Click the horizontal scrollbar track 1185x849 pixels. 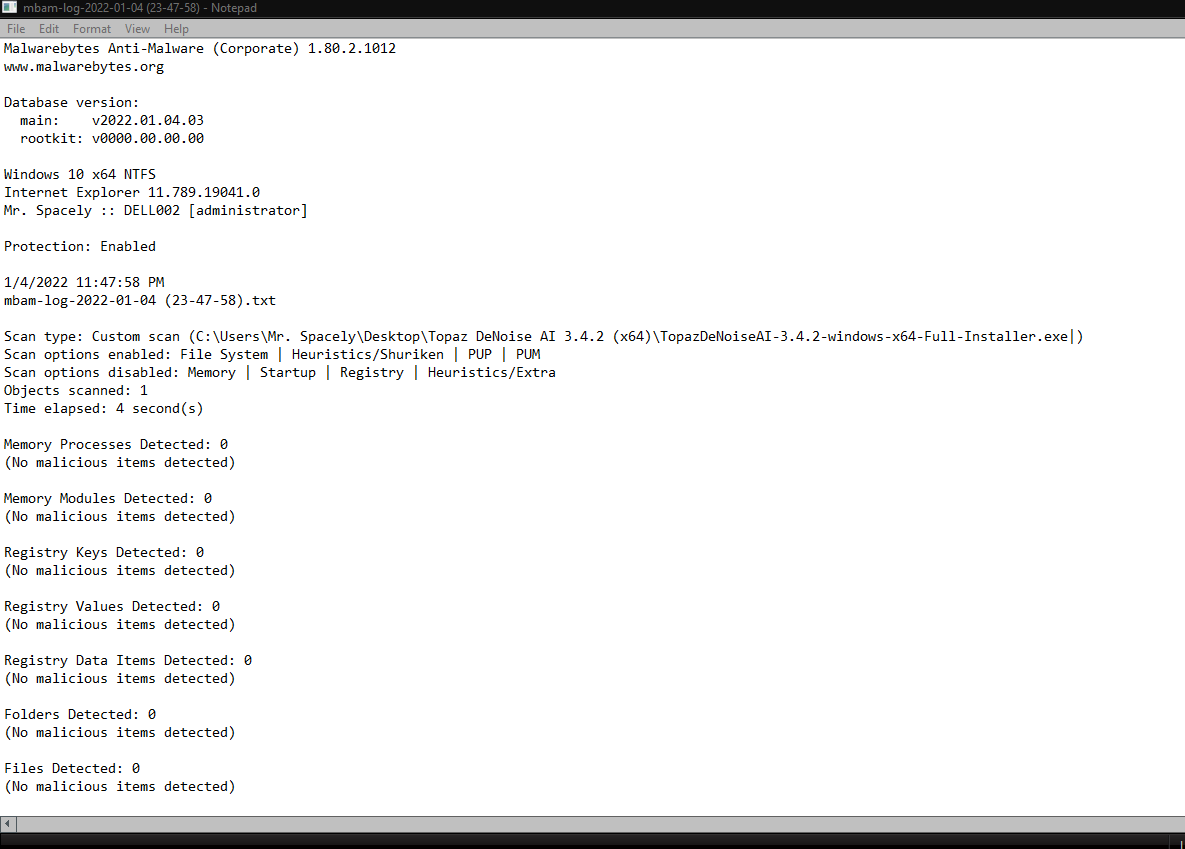pos(600,823)
